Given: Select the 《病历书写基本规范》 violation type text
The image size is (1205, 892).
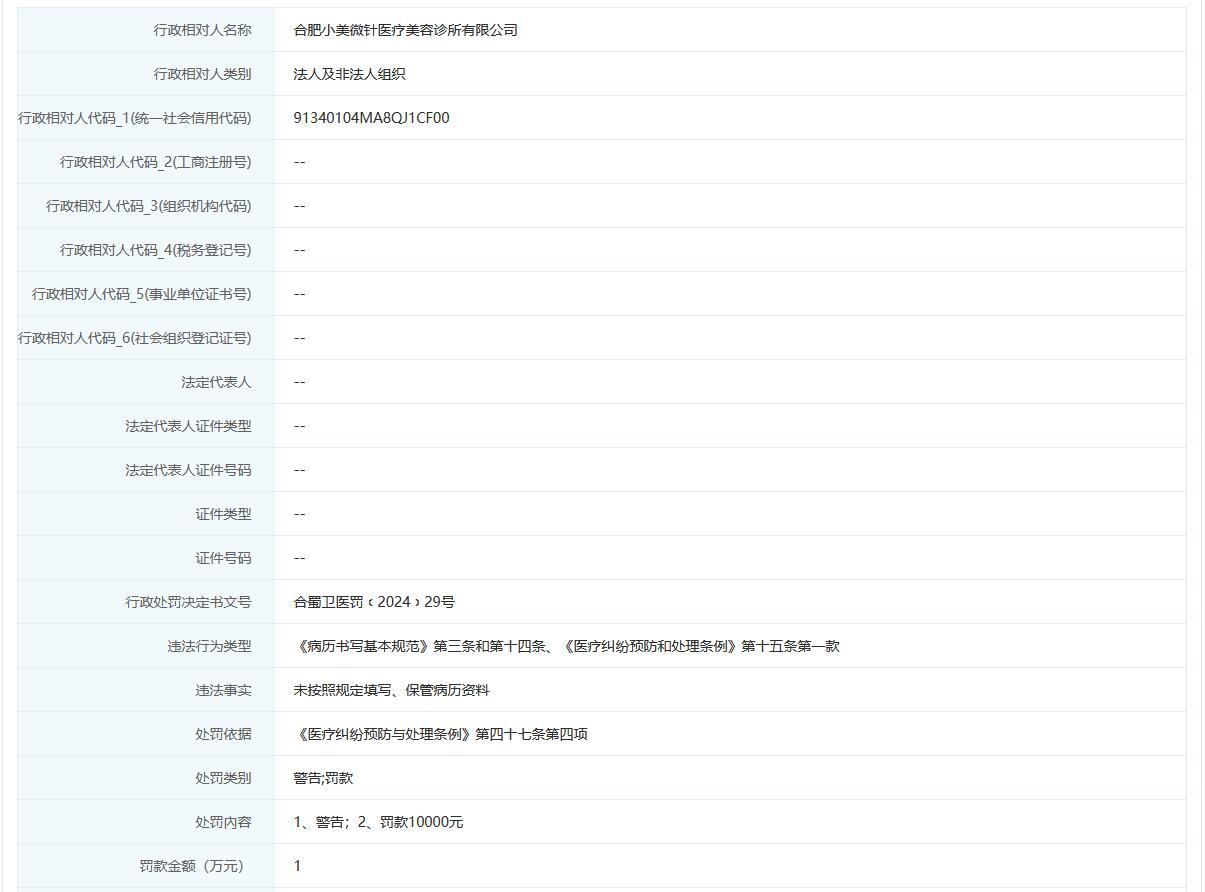Looking at the screenshot, I should point(567,646).
